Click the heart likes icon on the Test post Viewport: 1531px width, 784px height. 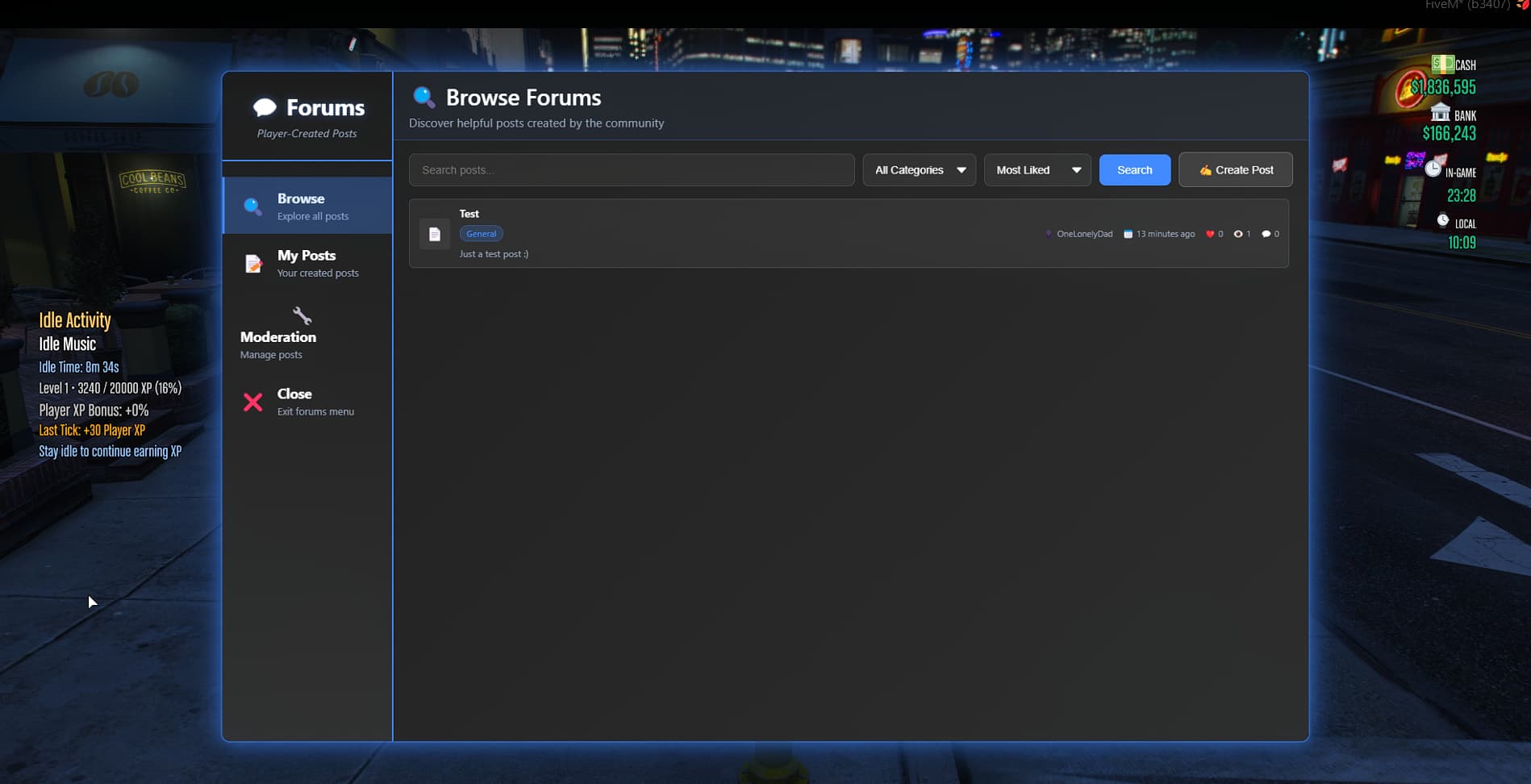[x=1209, y=234]
